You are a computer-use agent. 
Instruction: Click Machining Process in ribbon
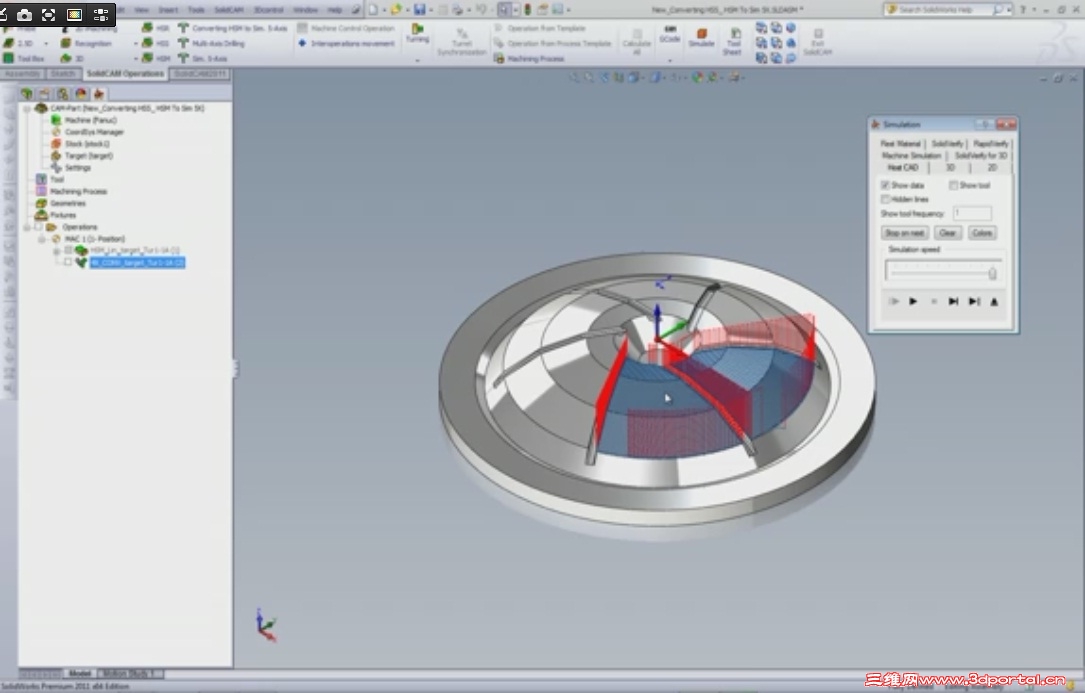click(x=529, y=58)
